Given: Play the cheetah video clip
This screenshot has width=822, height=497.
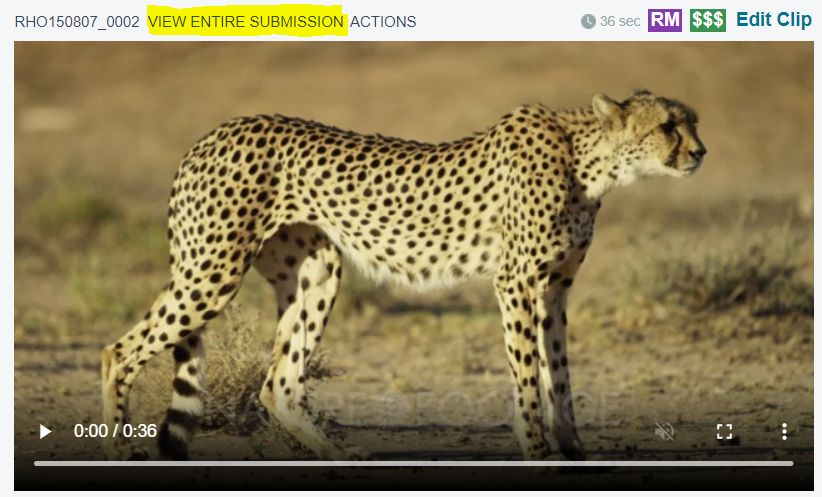Looking at the screenshot, I should coord(46,431).
